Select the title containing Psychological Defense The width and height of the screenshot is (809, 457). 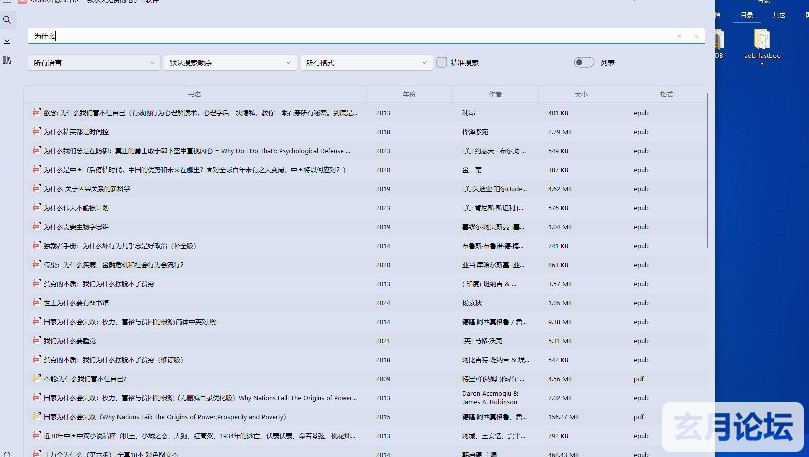[x=198, y=151]
